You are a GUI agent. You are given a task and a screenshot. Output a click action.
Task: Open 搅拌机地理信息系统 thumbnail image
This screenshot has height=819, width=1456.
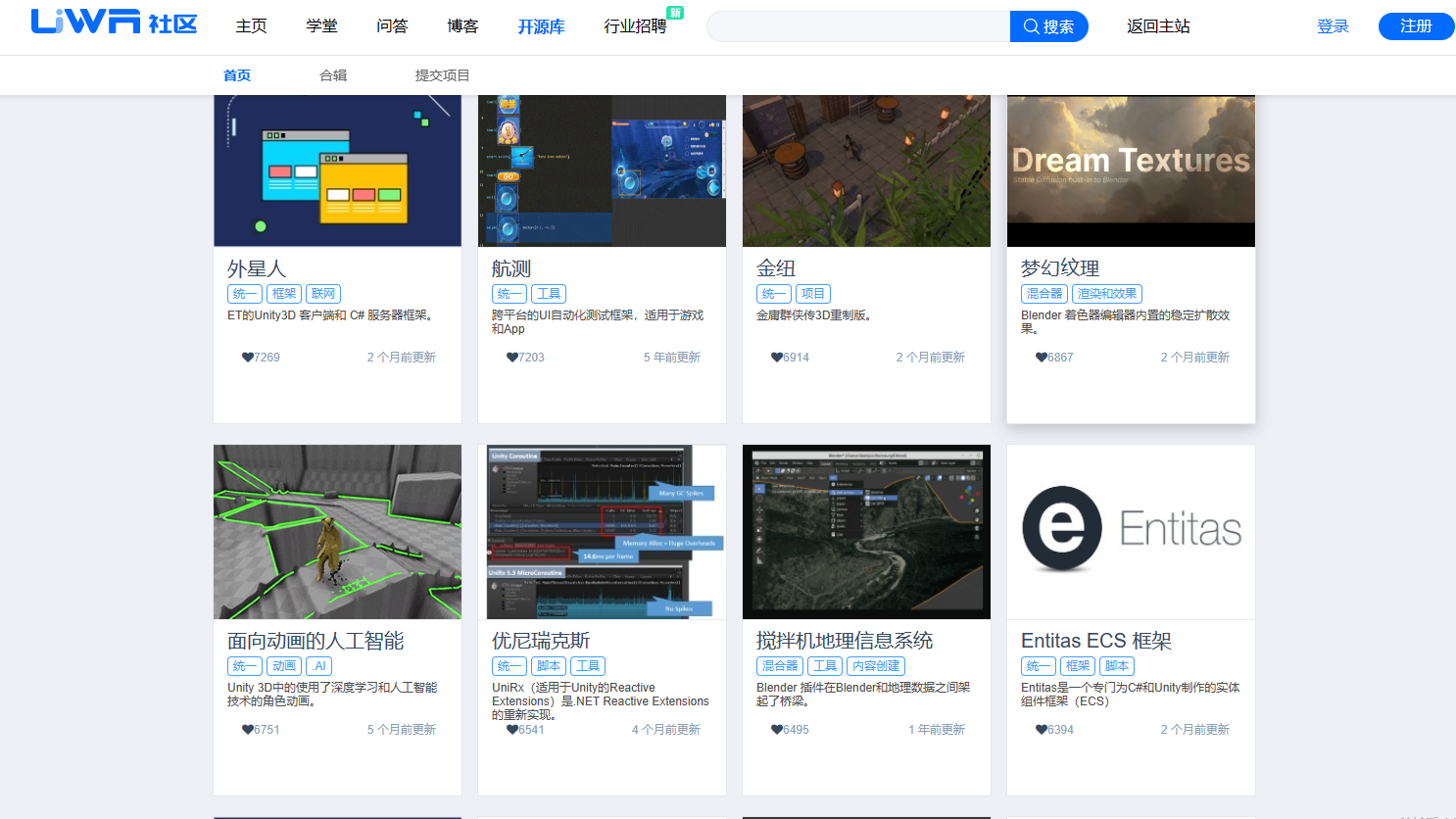coord(866,532)
